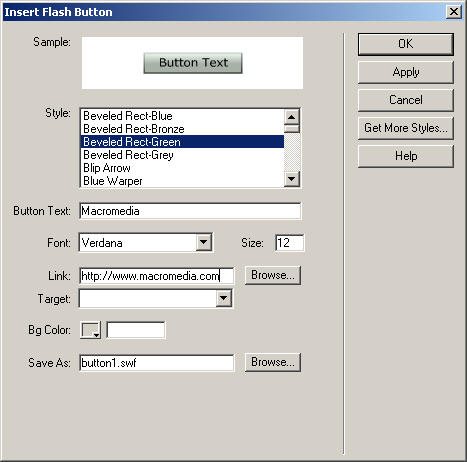Choose the Blue Warper style

tap(182, 181)
